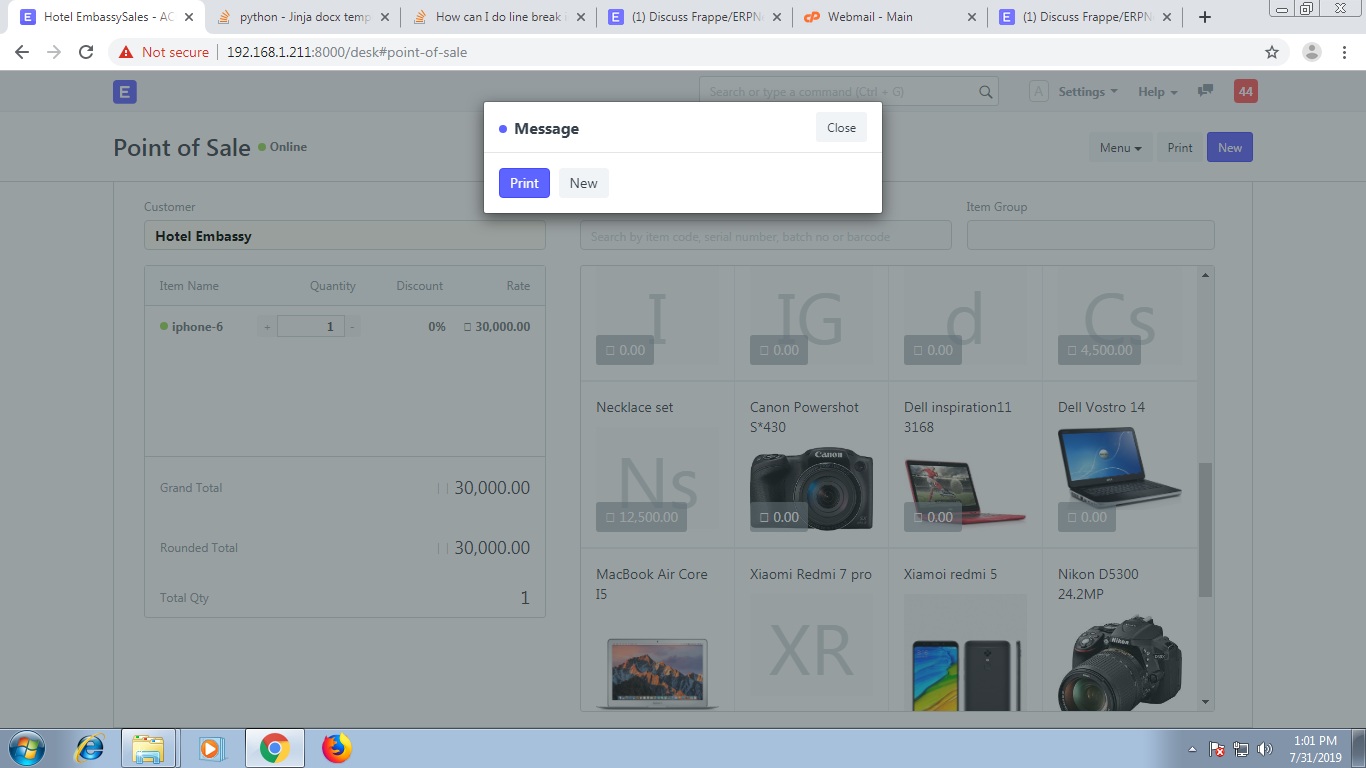Click New button in Message dialog
The image size is (1366, 768).
(x=583, y=183)
